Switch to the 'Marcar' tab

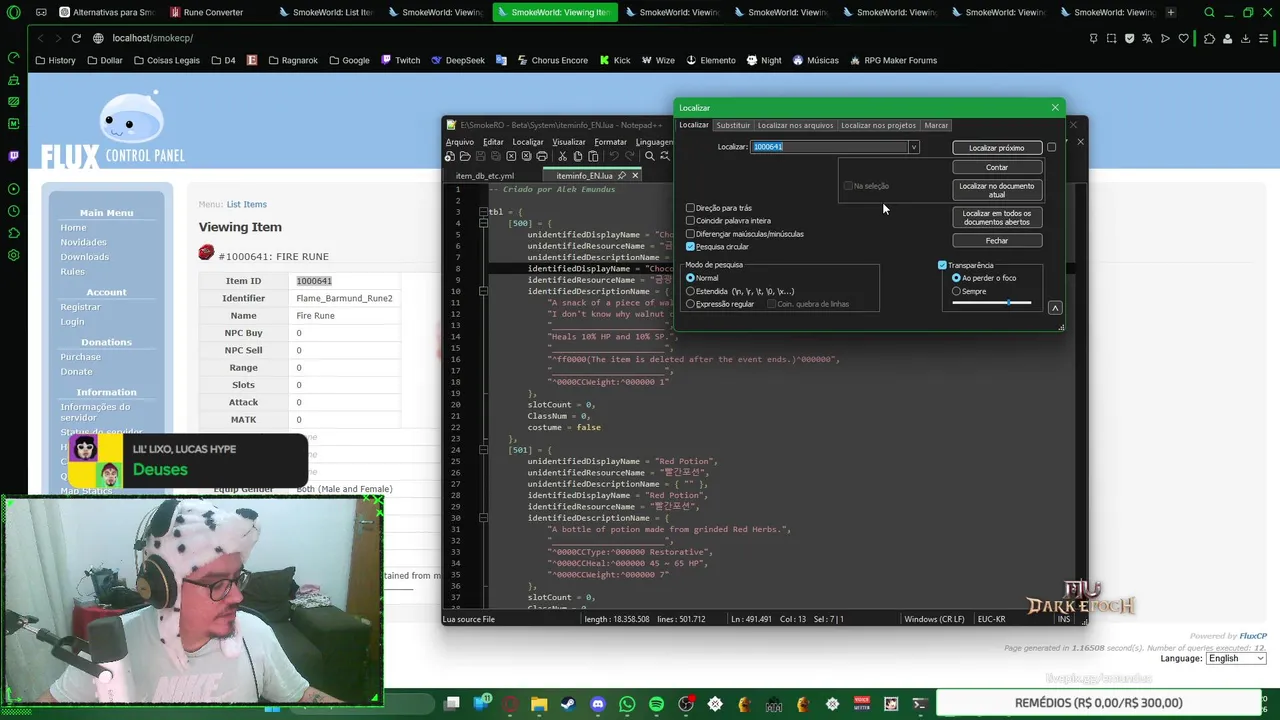936,125
